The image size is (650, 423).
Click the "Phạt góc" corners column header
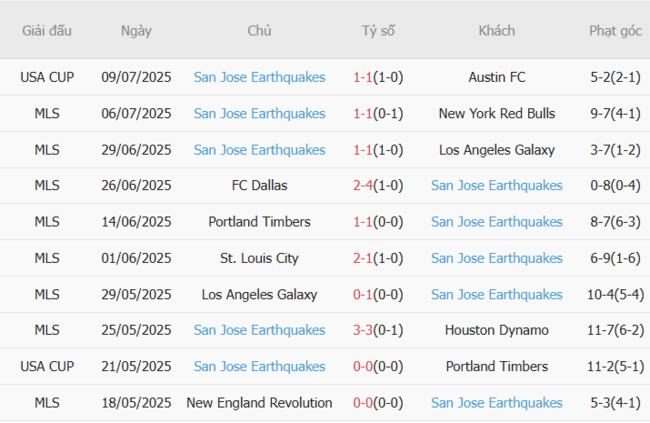click(x=615, y=31)
